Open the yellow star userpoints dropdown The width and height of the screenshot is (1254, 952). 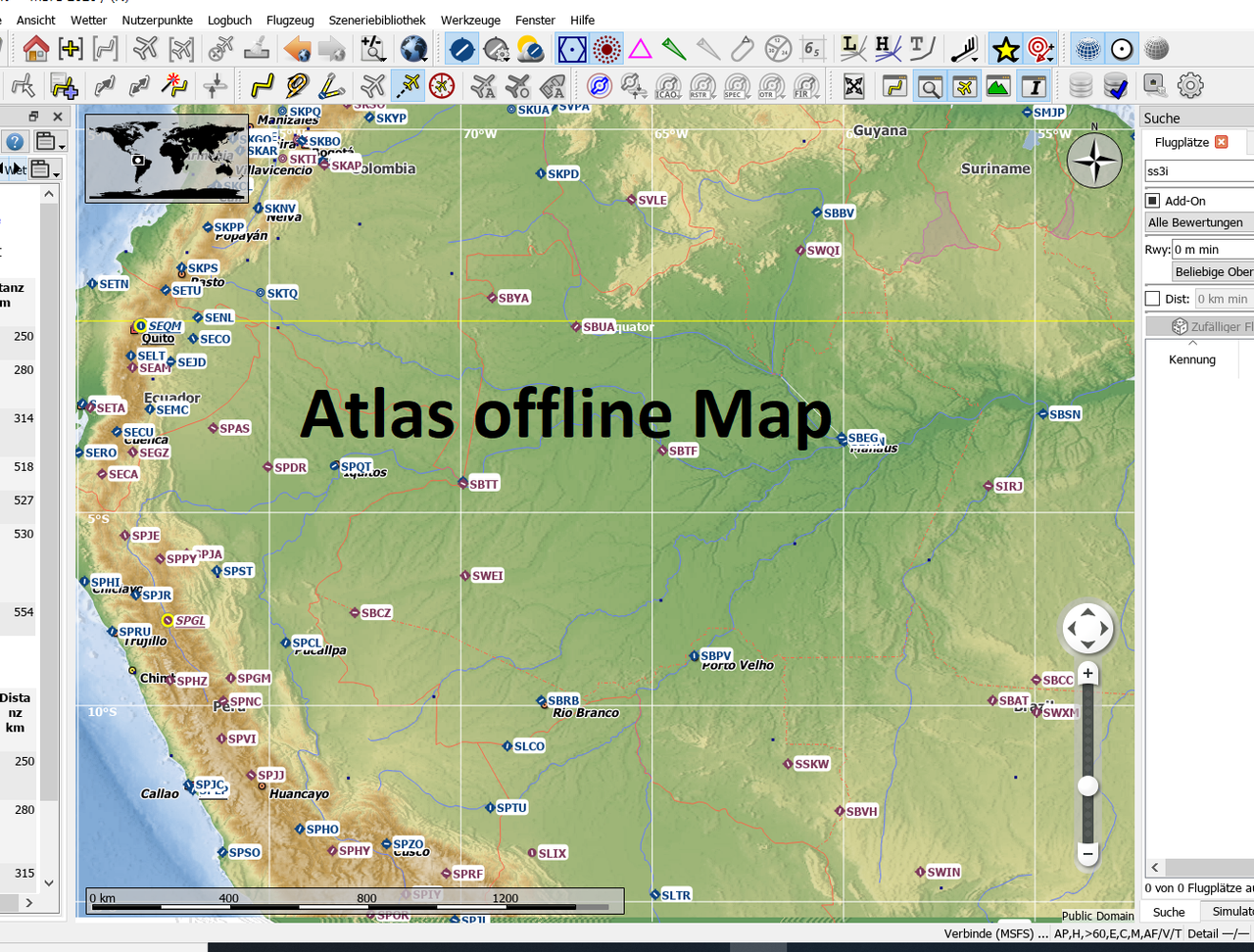[x=1006, y=48]
